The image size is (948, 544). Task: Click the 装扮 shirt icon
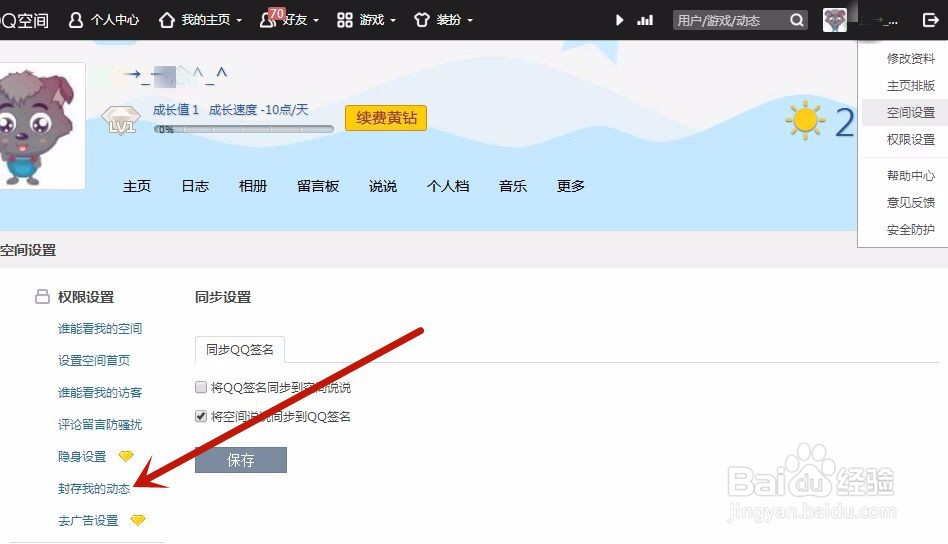421,20
